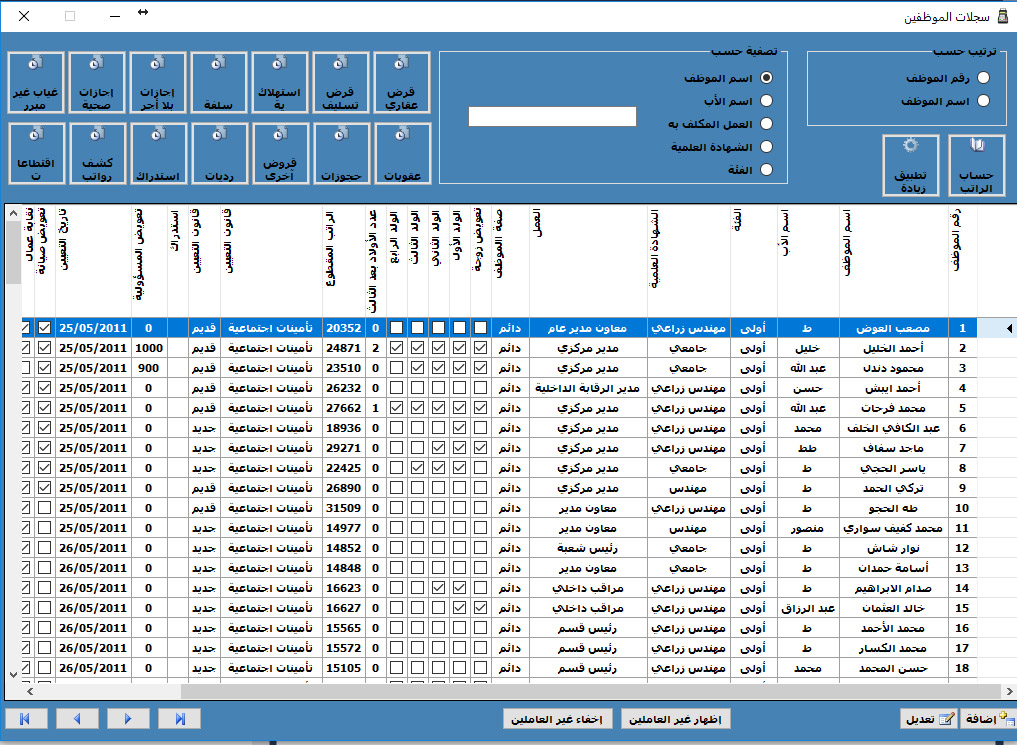Go to the last record navigation arrow
Image resolution: width=1017 pixels, height=745 pixels.
tap(180, 718)
